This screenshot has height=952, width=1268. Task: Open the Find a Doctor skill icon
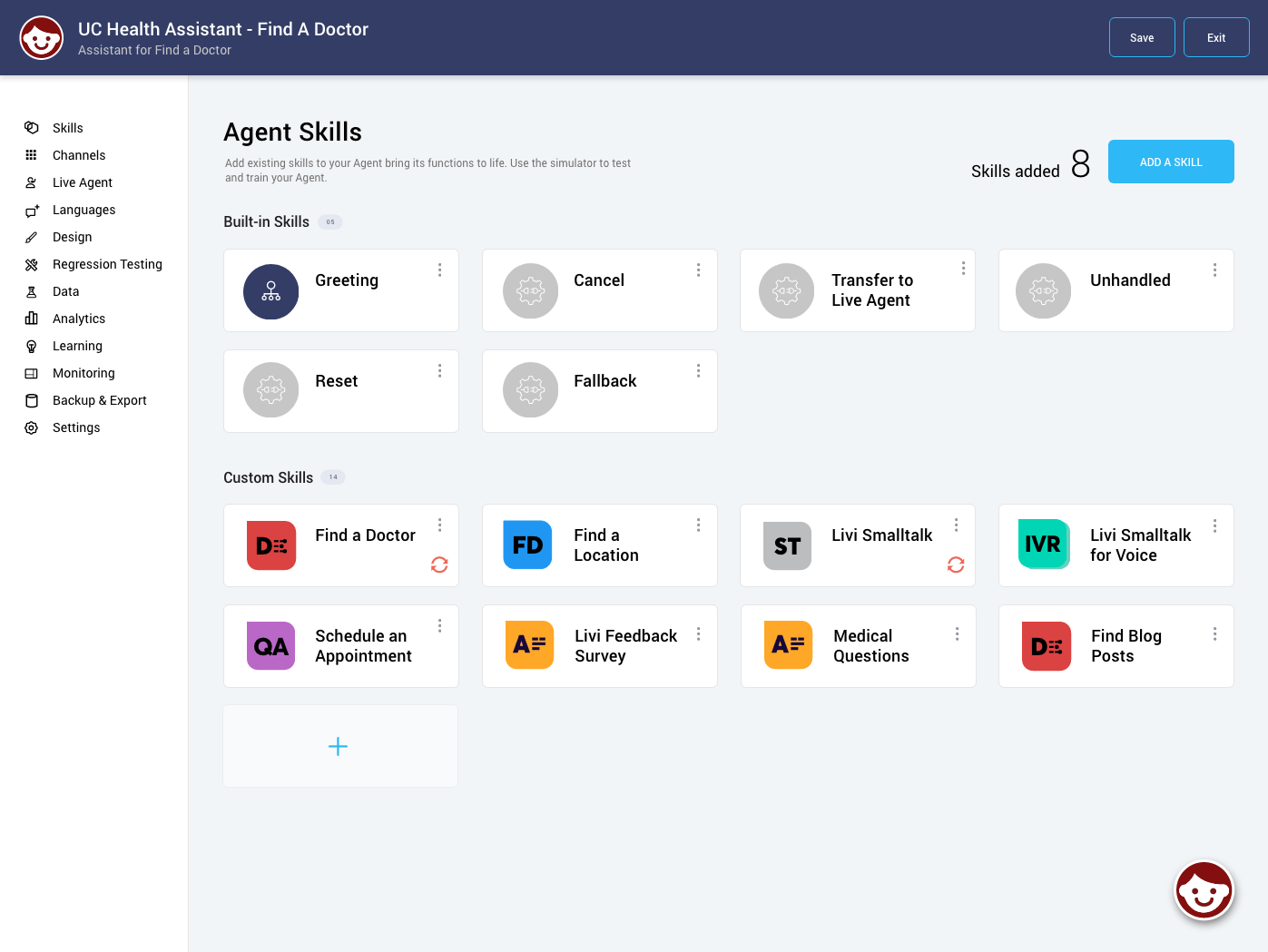point(270,545)
